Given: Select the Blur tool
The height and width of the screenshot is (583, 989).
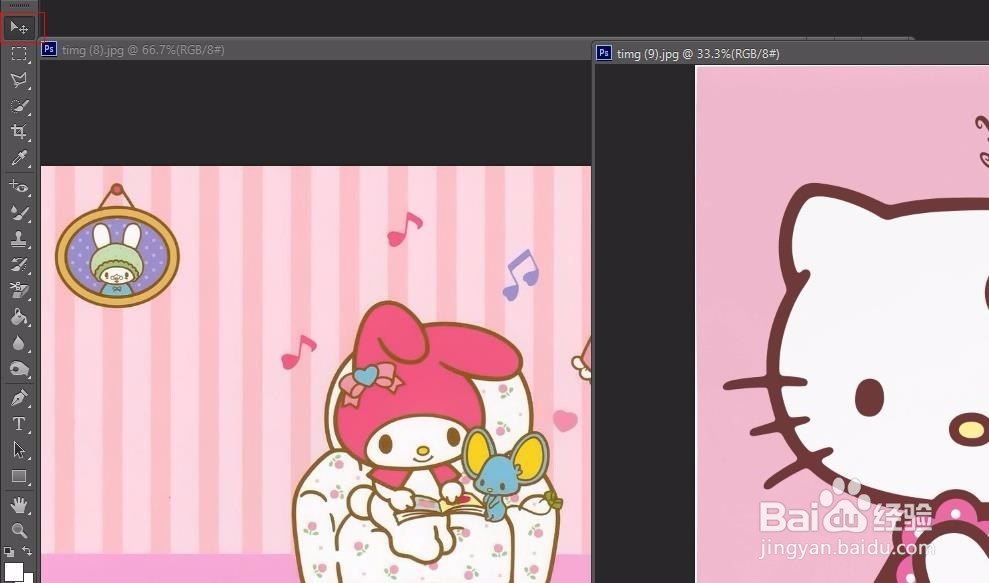Looking at the screenshot, I should [x=19, y=343].
